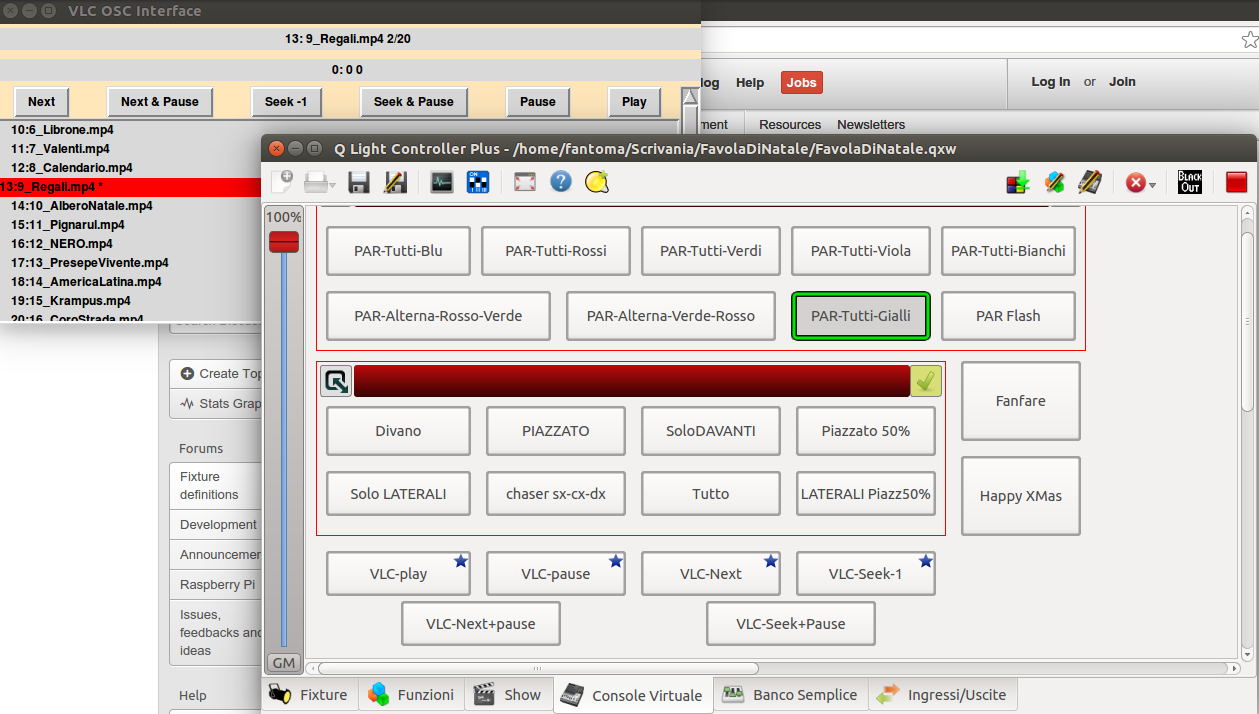Click Piazzato 50% button

866,431
